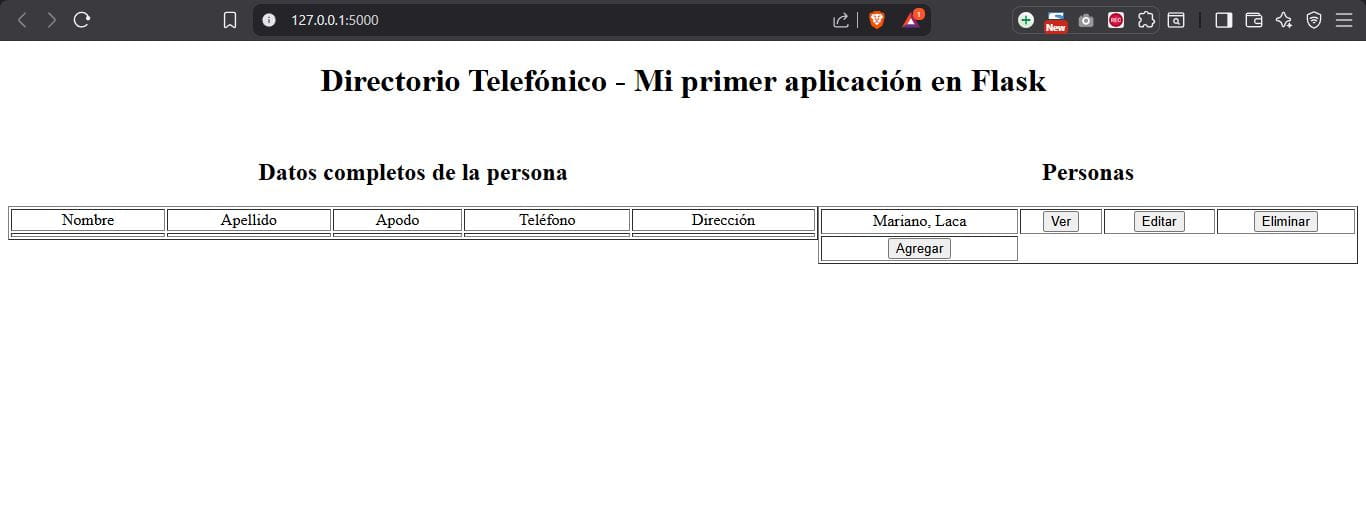Screen dimensions: 1366x512
Task: Click the 'Apodo' column header
Action: [397, 220]
